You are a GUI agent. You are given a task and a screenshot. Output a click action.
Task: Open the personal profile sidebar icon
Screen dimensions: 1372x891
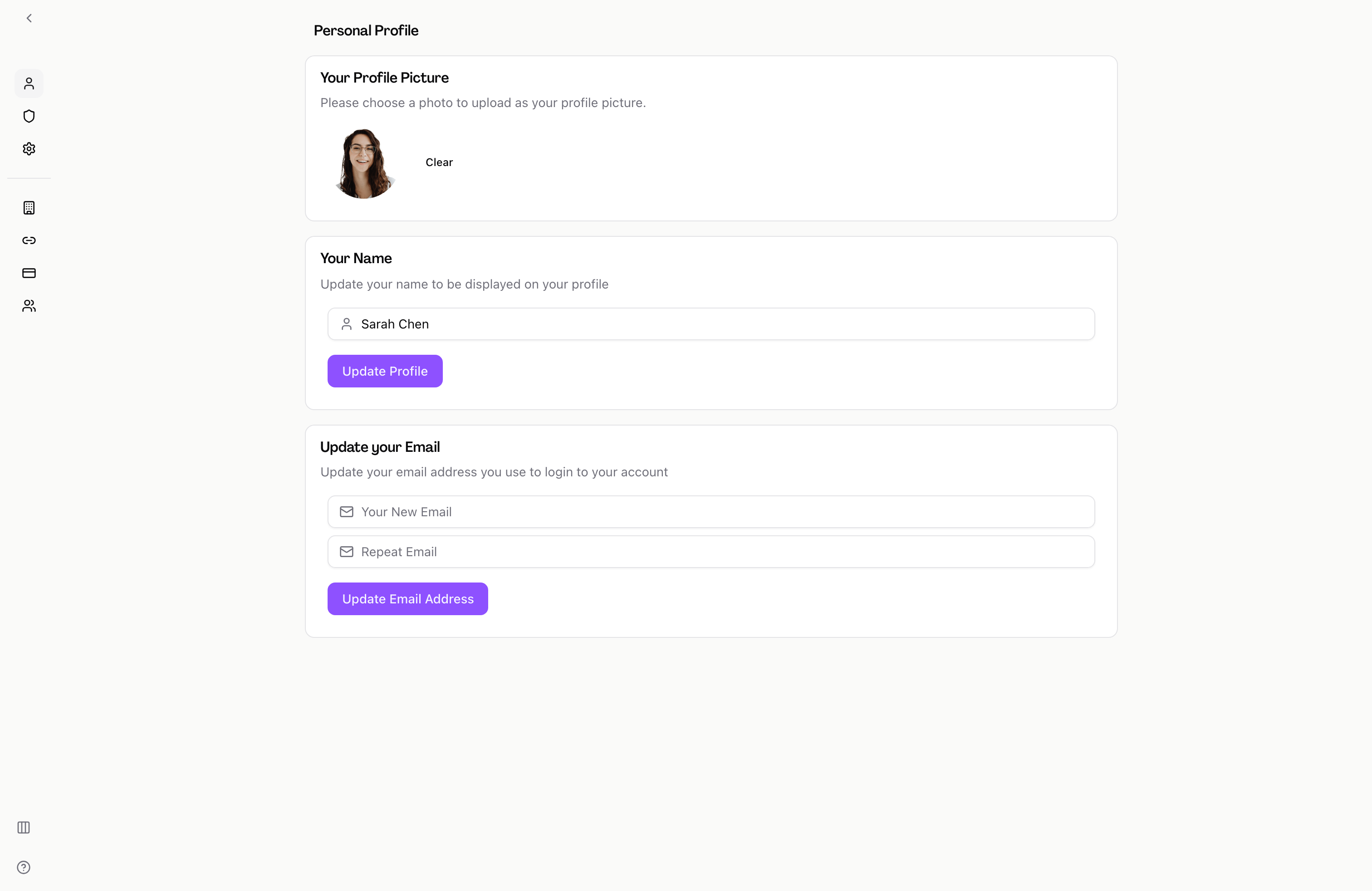point(29,84)
